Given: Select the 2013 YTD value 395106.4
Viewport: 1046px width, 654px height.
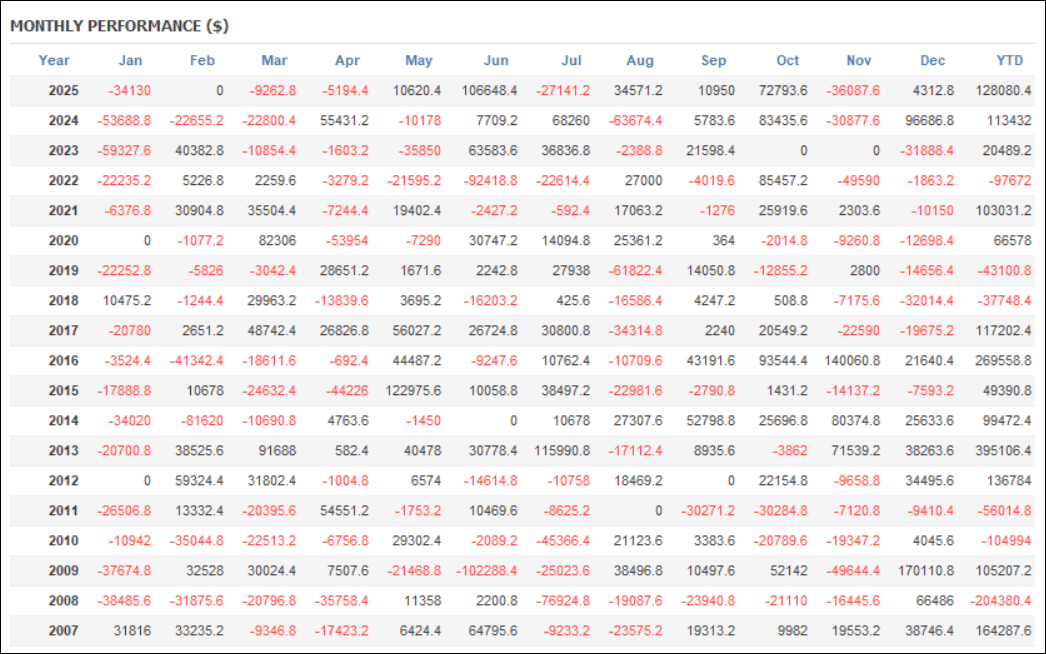Looking at the screenshot, I should click(x=1002, y=451).
